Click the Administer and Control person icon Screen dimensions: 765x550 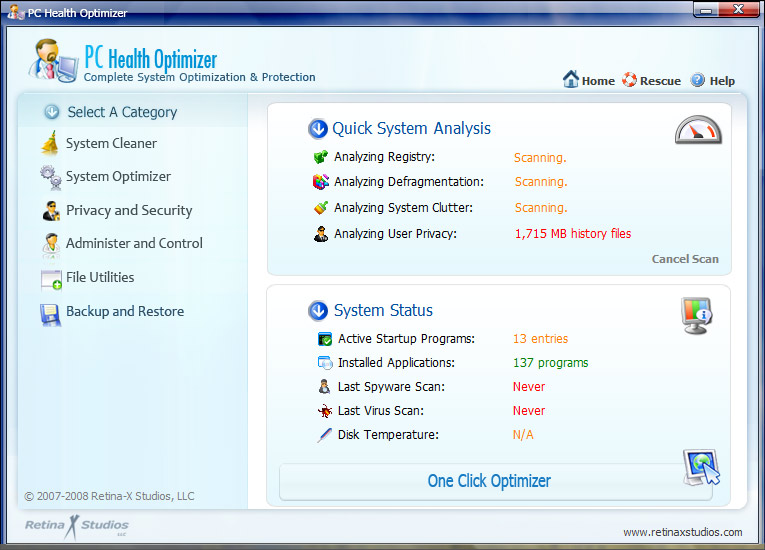click(x=51, y=244)
